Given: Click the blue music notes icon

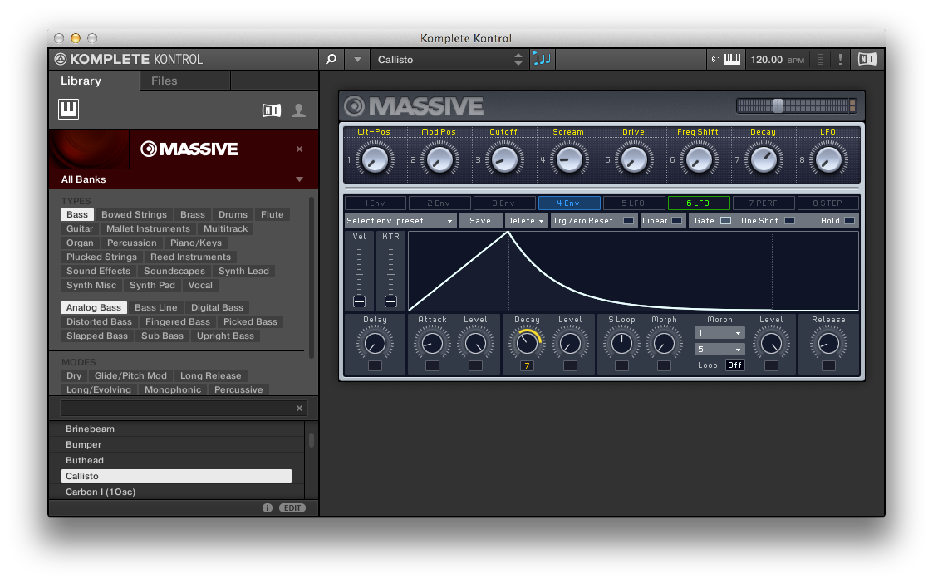Looking at the screenshot, I should (x=541, y=59).
